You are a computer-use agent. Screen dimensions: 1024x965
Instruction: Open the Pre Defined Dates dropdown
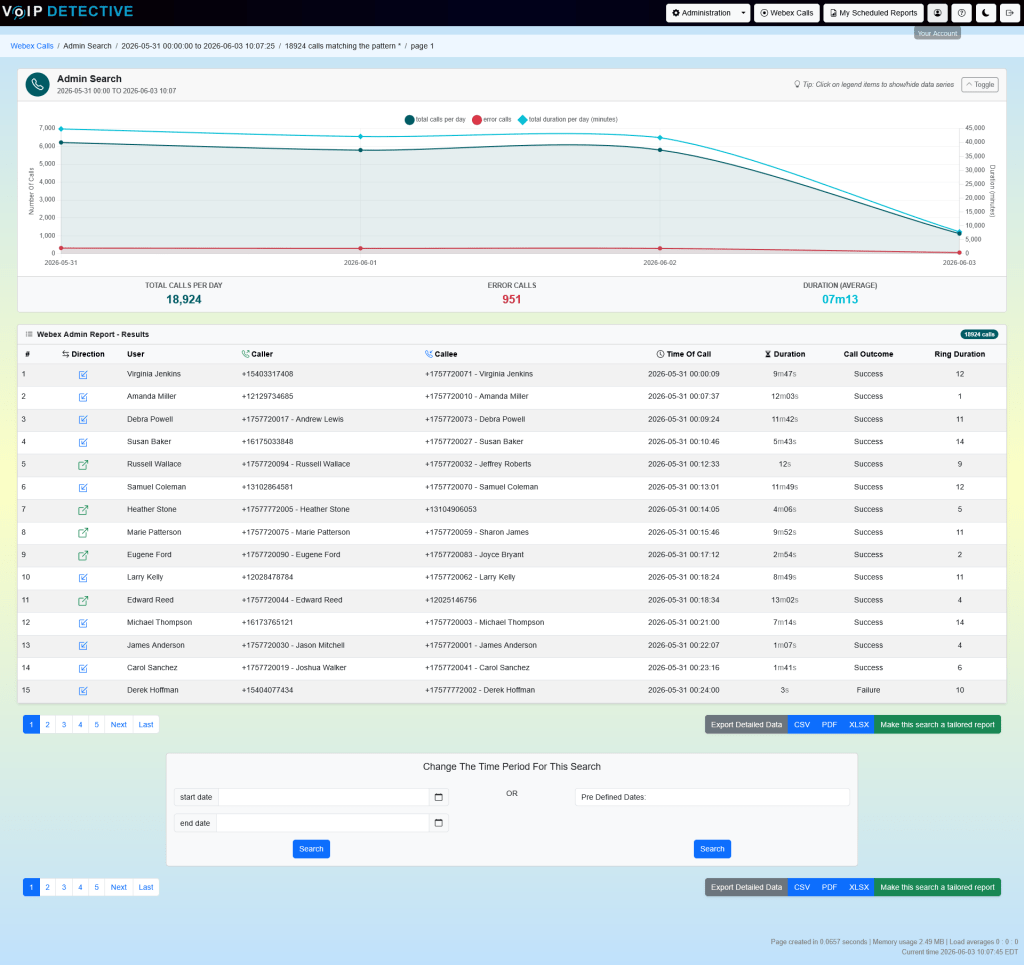712,797
